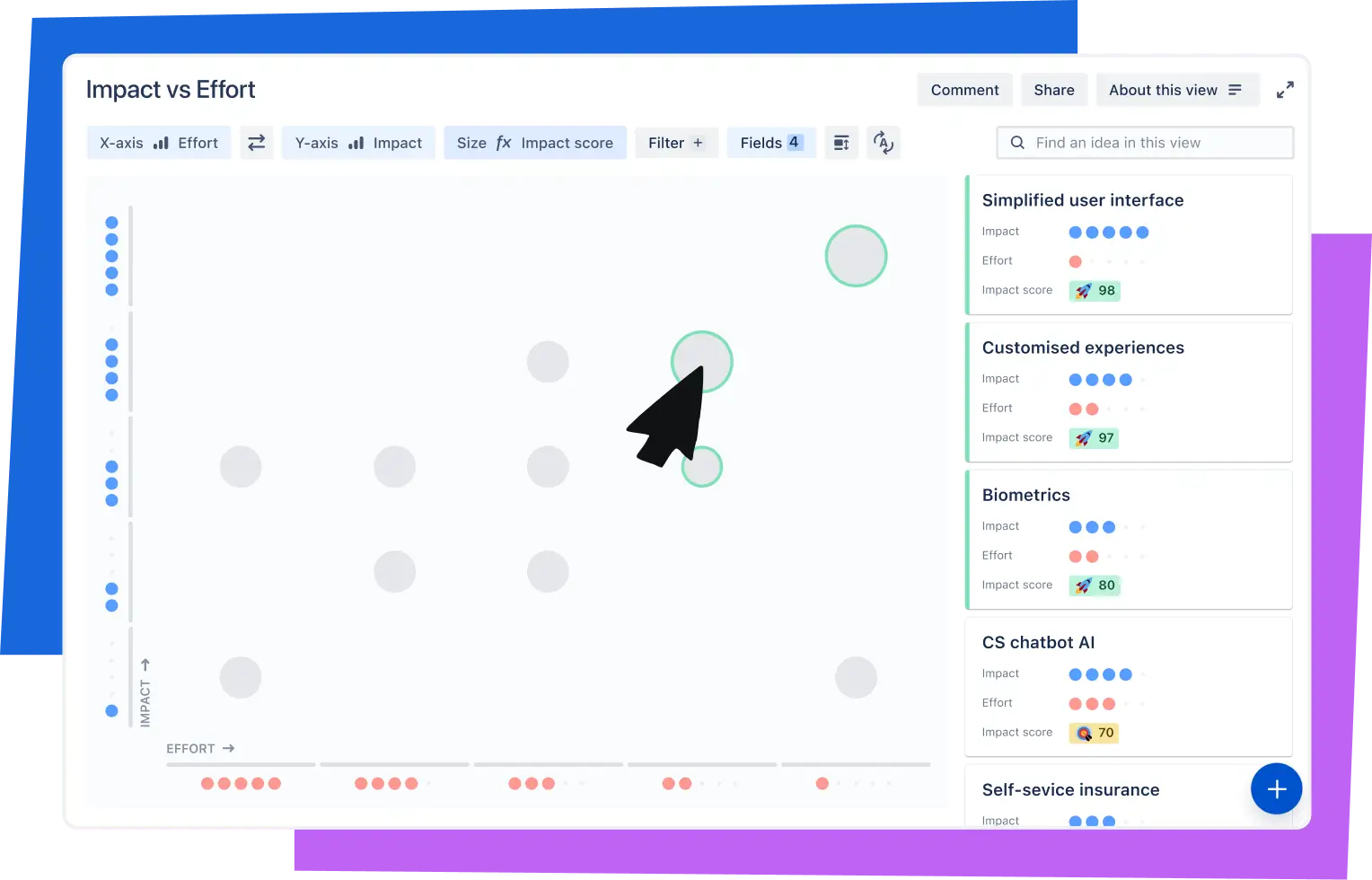Focus the Find an idea search field
The image size is (1372, 880).
1145,143
